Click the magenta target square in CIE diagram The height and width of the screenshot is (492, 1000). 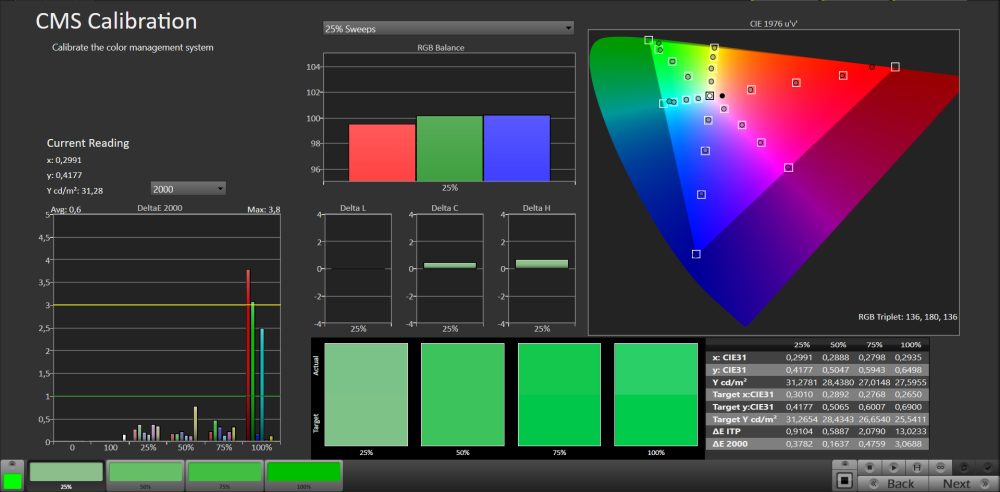tap(788, 167)
